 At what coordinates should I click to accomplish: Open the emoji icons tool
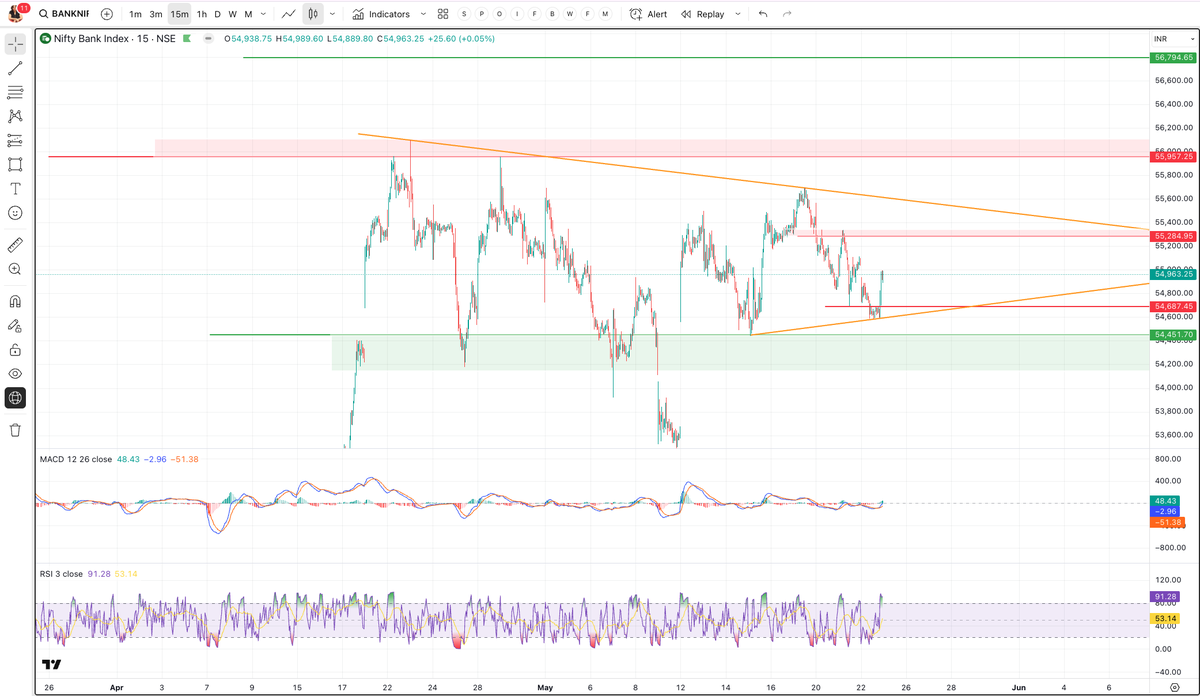point(15,213)
